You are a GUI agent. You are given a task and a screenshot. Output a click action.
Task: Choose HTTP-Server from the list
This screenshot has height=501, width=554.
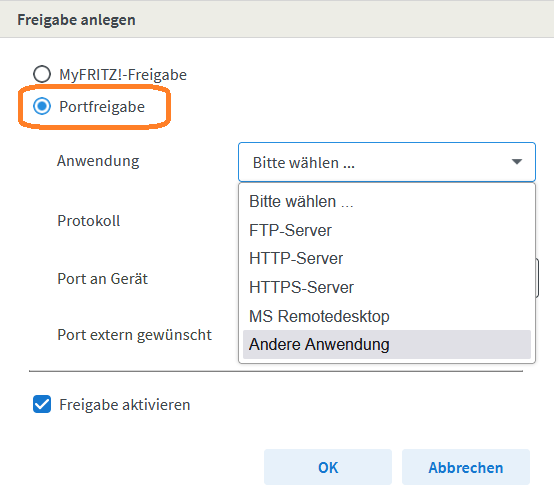pos(387,259)
